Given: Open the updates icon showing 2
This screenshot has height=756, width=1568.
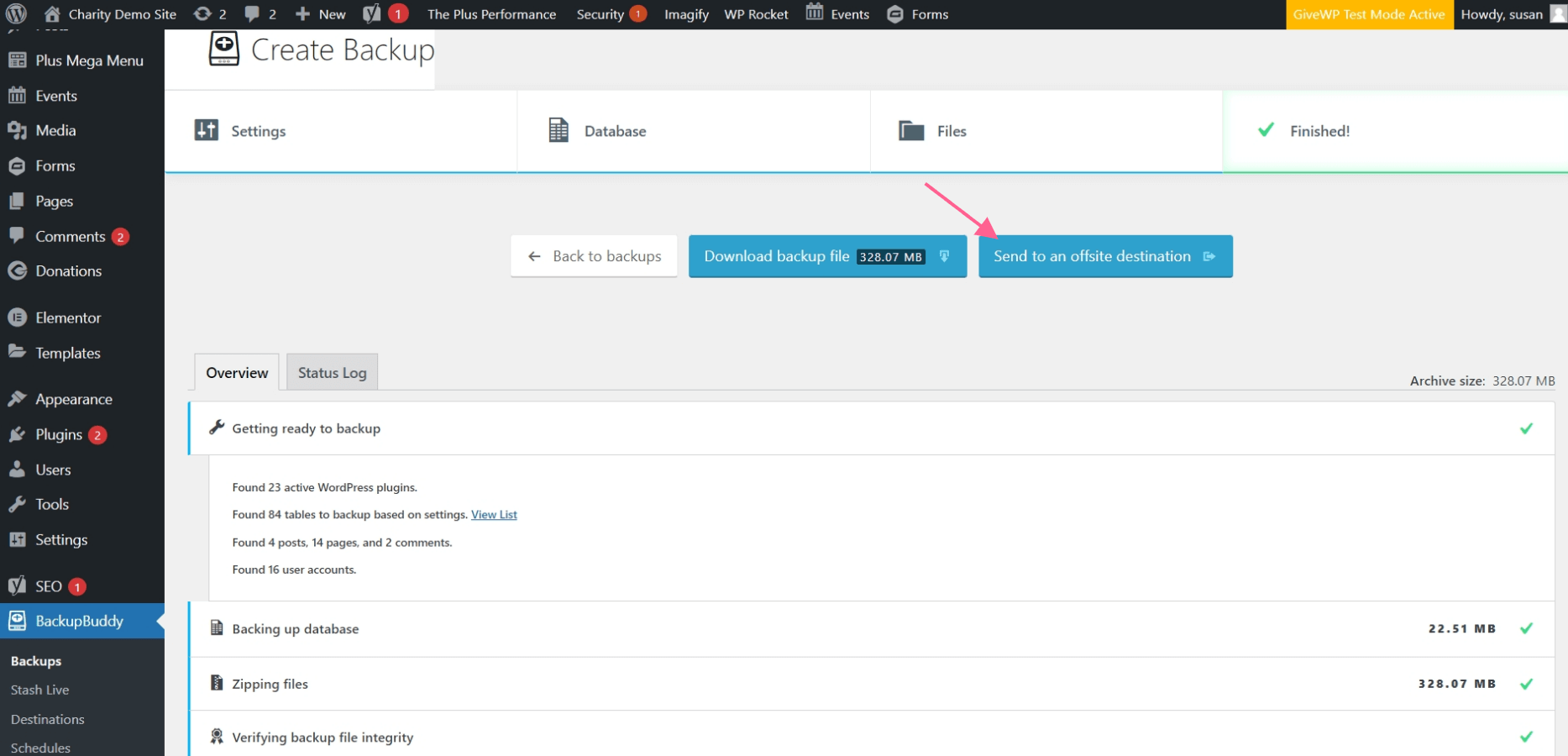Looking at the screenshot, I should (210, 14).
